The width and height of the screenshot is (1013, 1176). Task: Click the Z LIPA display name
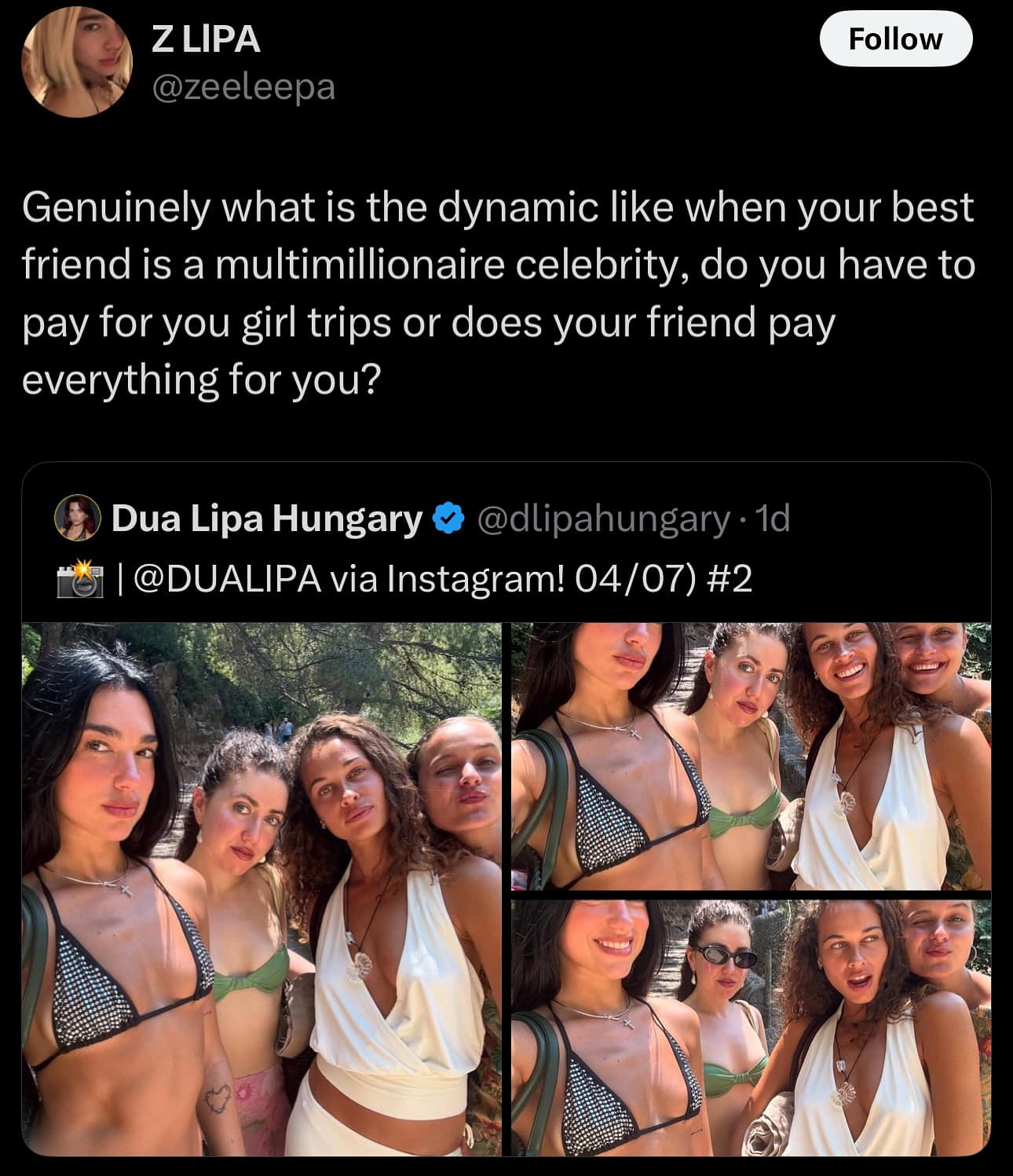[206, 39]
